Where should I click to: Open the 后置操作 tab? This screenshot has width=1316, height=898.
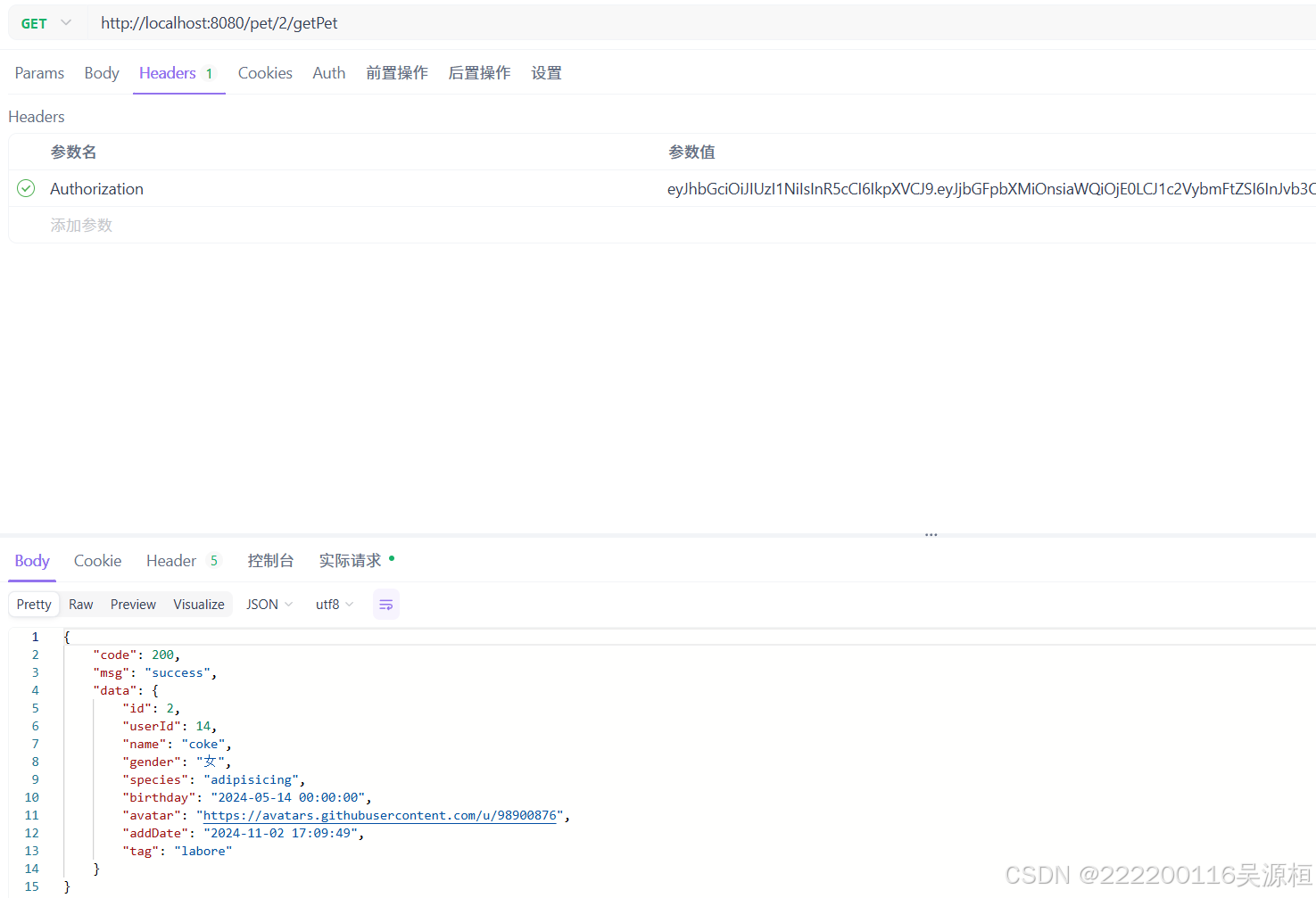[x=479, y=73]
